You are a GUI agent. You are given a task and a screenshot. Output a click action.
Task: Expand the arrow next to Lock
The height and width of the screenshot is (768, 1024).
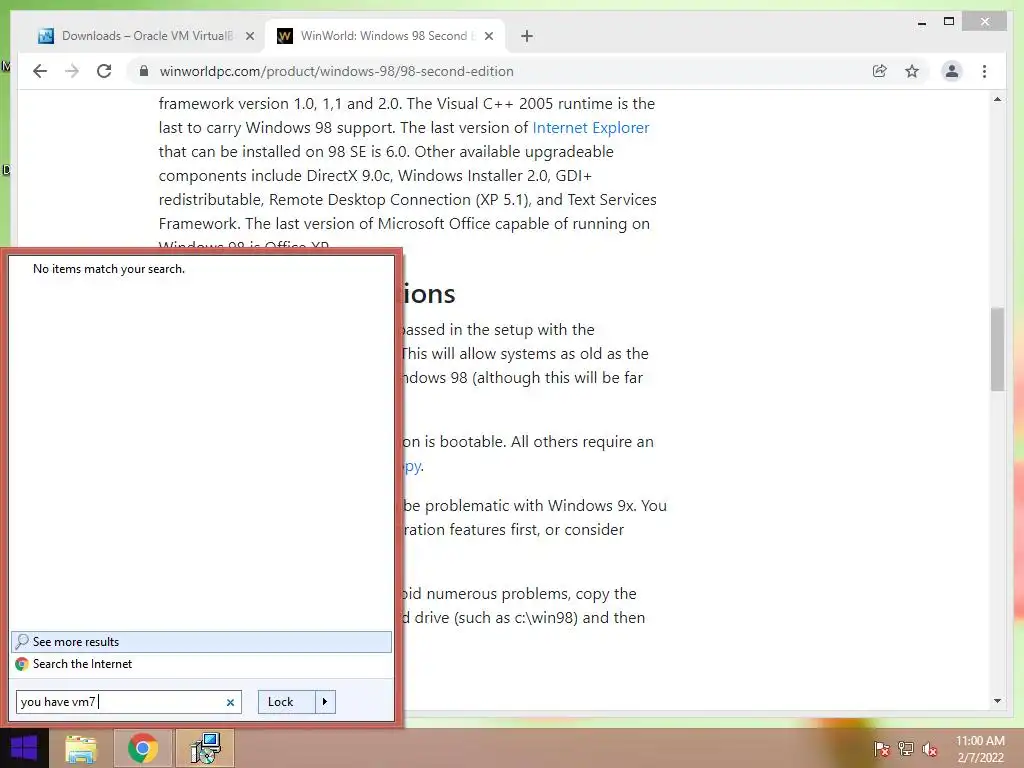[325, 702]
